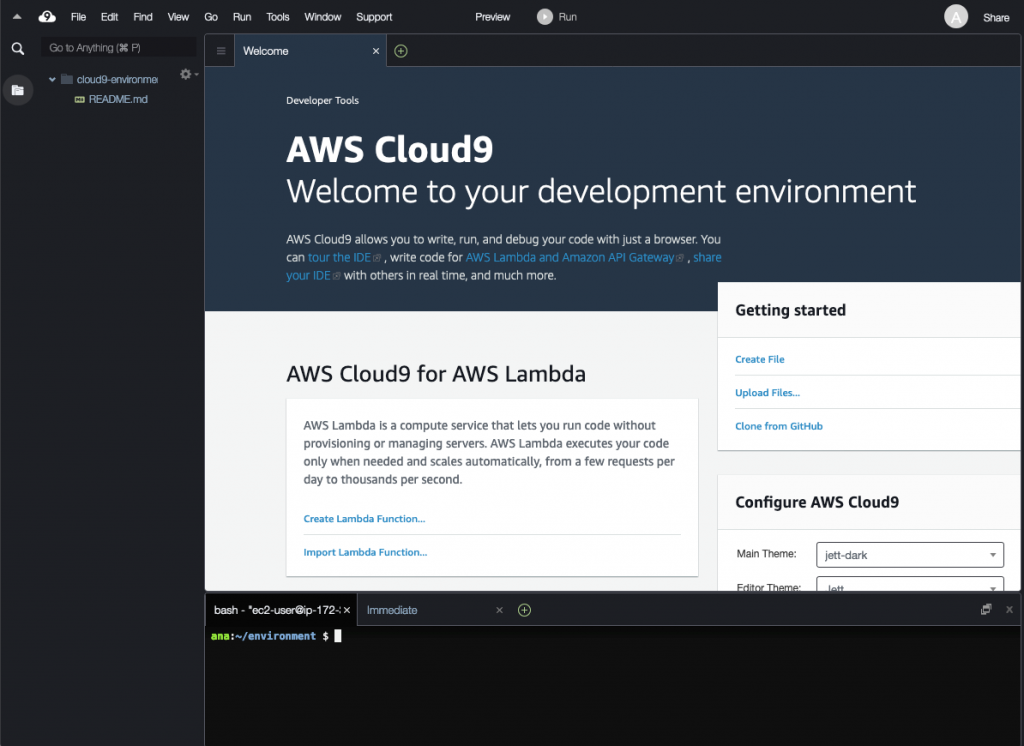Viewport: 1024px width, 746px height.
Task: Open file tree settings gear
Action: click(x=186, y=74)
